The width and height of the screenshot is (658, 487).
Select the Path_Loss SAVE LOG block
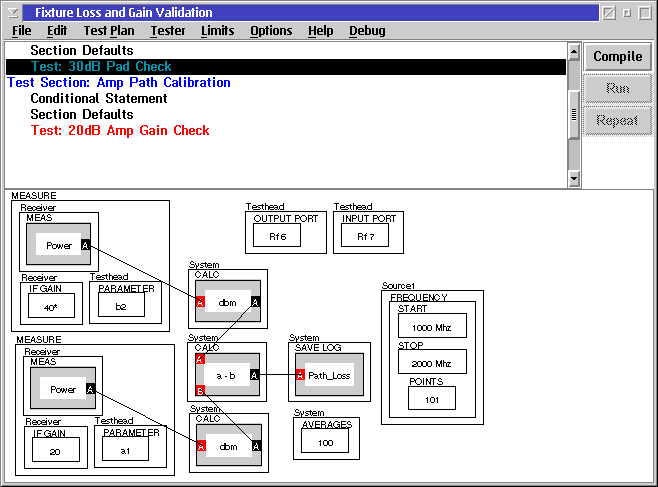(x=329, y=375)
